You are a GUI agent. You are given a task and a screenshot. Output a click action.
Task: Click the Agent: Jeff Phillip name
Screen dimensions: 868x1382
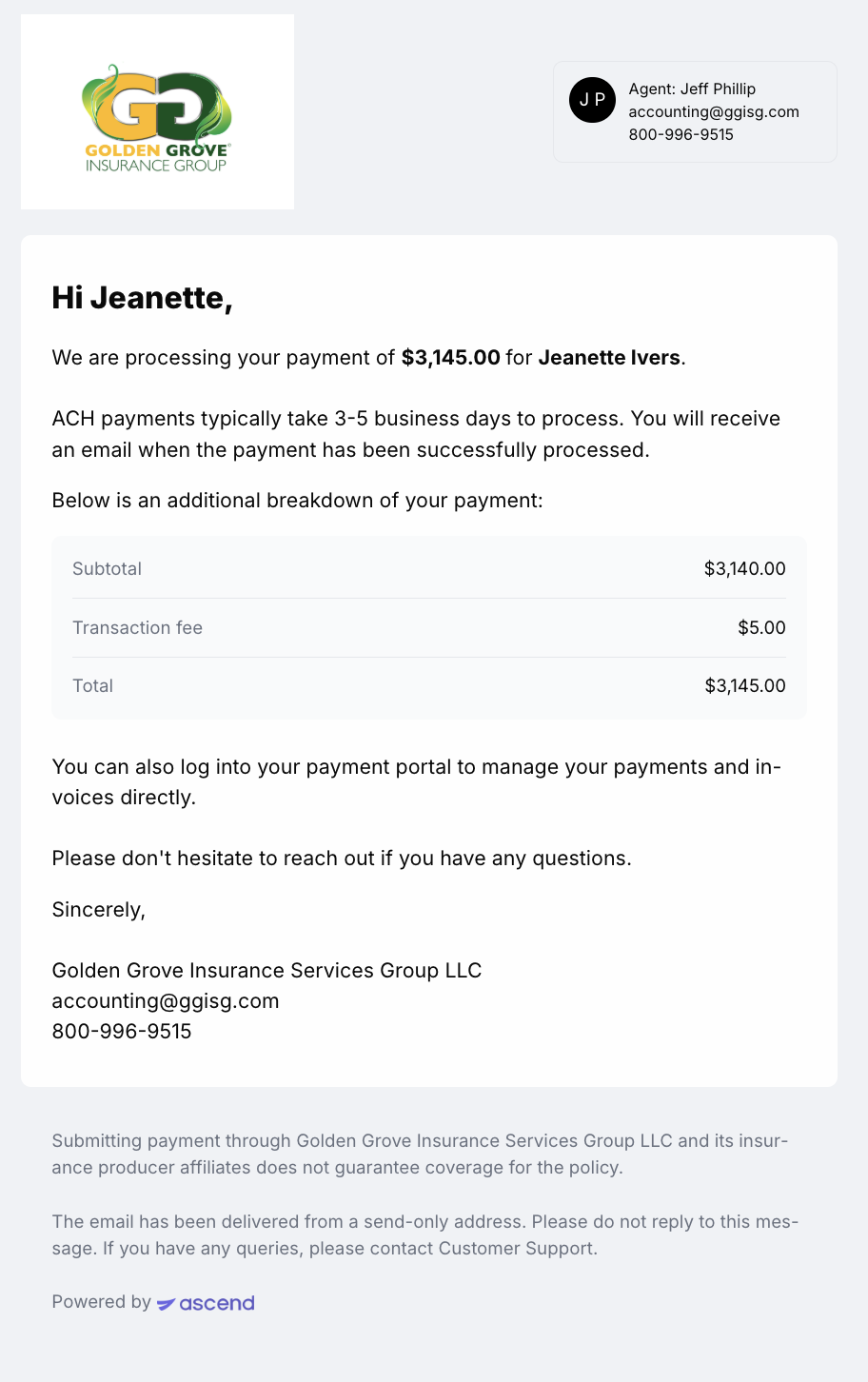coord(692,89)
